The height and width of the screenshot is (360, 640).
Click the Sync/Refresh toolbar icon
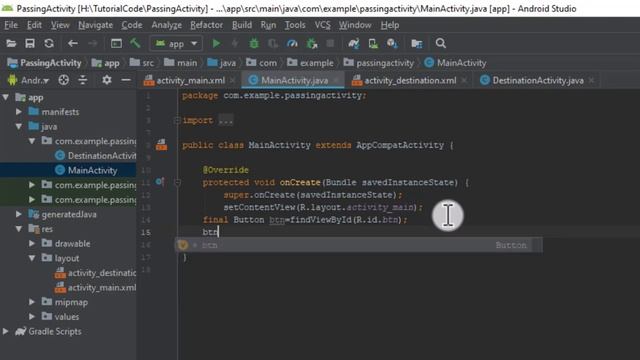pyautogui.click(x=49, y=43)
